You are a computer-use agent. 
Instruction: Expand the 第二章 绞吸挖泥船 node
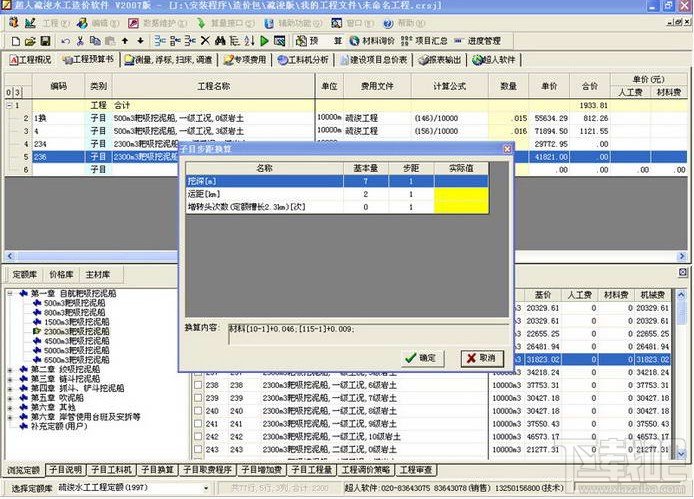click(x=10, y=369)
